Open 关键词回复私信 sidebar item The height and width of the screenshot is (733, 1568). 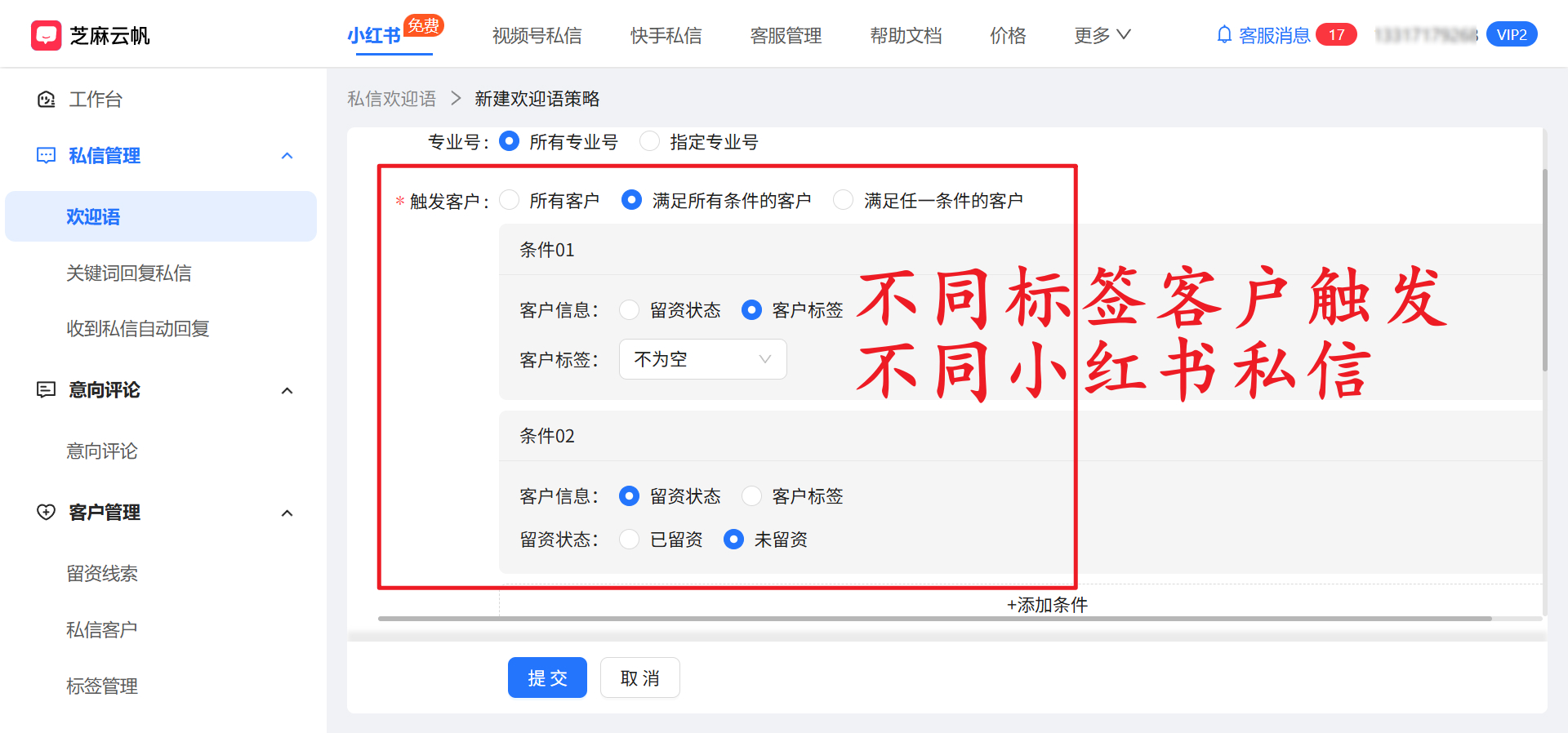[x=128, y=273]
